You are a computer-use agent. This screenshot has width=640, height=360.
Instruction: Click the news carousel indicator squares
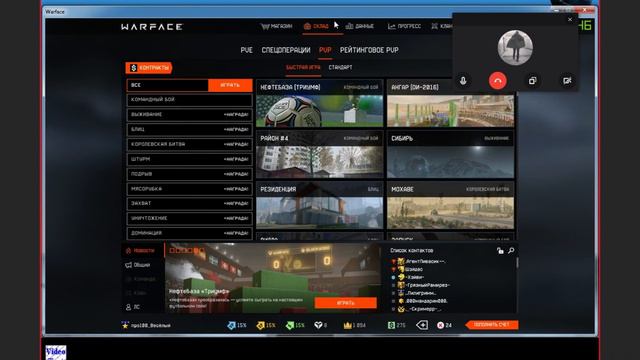point(187,250)
